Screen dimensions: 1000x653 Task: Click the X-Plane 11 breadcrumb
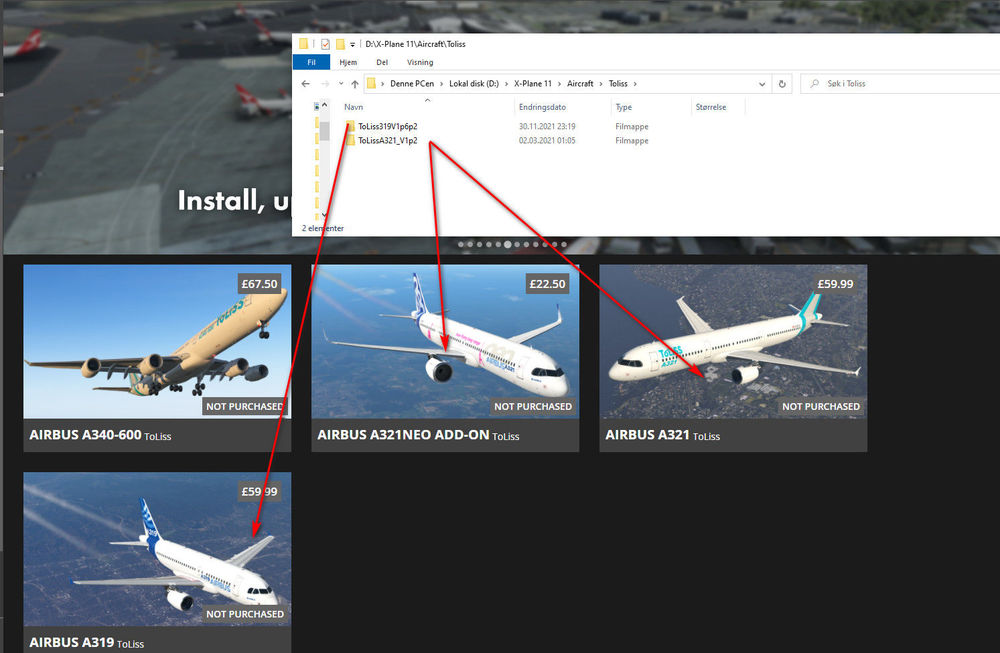[534, 84]
